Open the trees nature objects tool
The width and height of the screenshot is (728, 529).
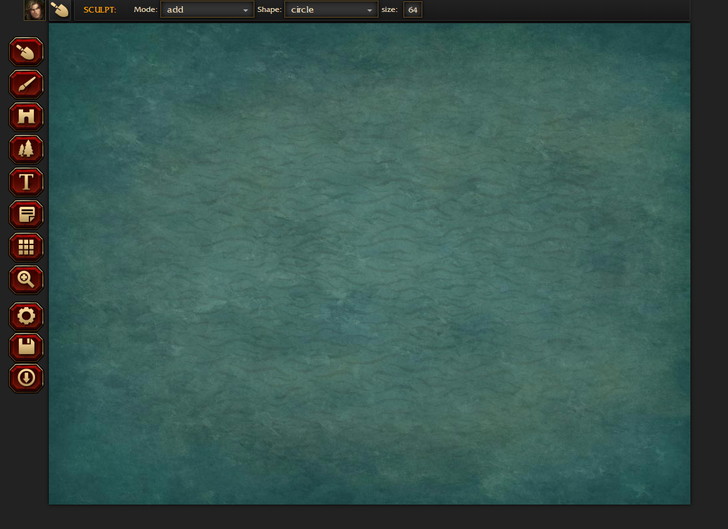(x=26, y=149)
